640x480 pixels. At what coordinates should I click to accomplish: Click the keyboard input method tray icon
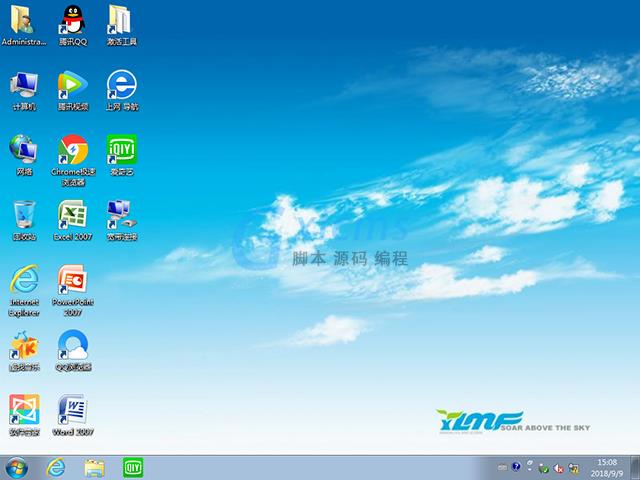(x=503, y=467)
